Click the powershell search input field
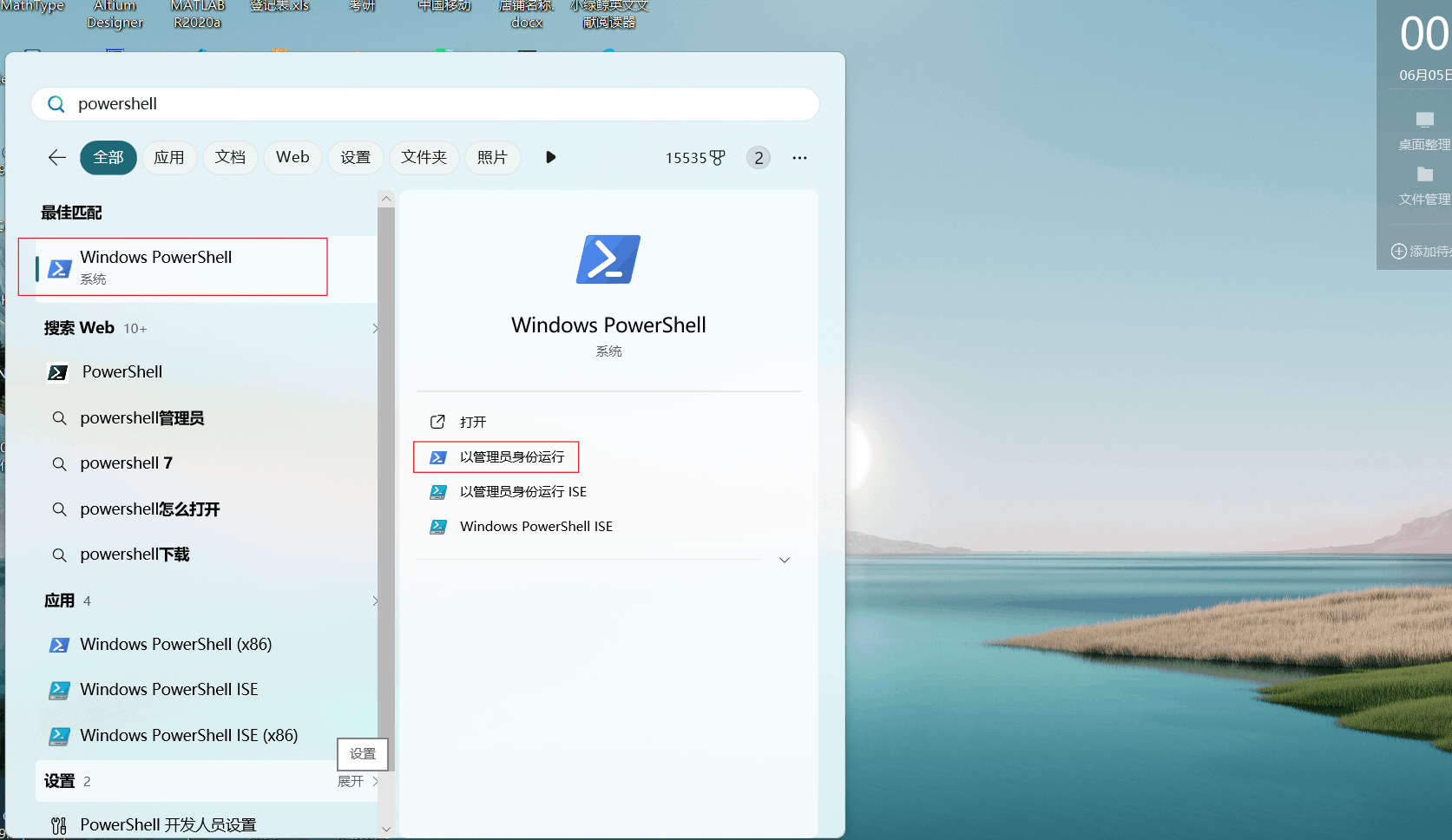The width and height of the screenshot is (1452, 840). (425, 104)
